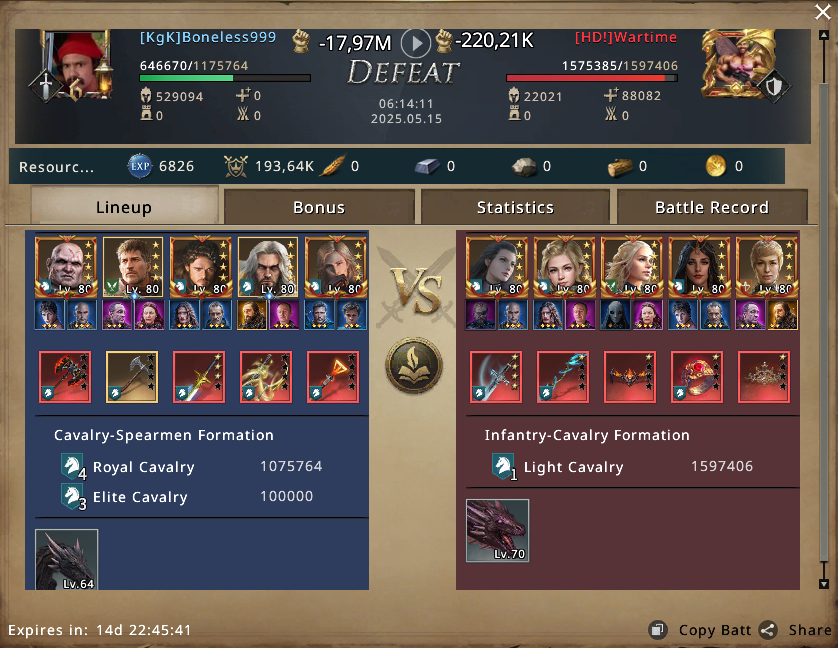Click Wartime's avatar portrait
This screenshot has height=648, width=838.
click(x=738, y=64)
